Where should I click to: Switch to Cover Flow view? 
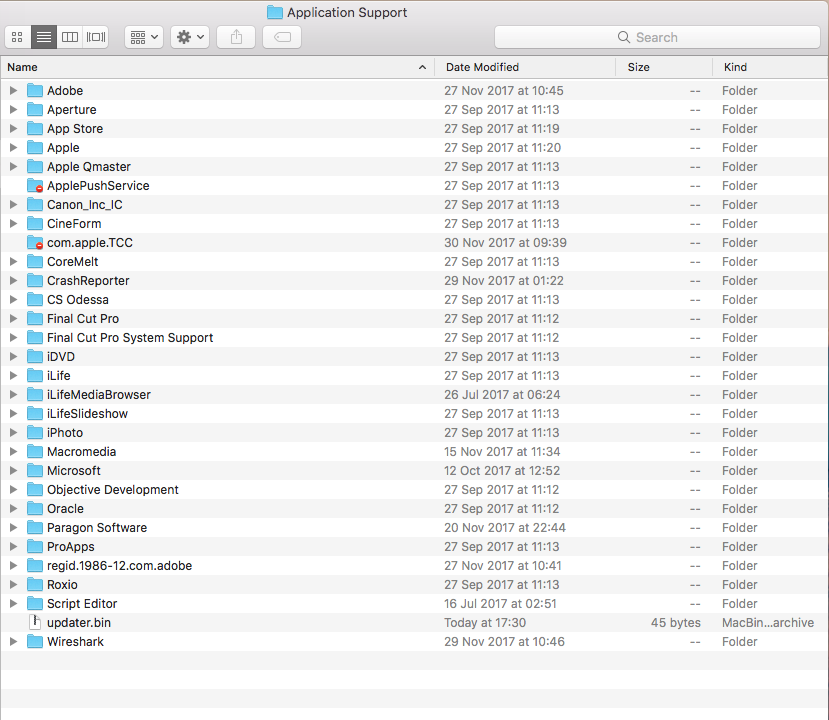coord(96,37)
